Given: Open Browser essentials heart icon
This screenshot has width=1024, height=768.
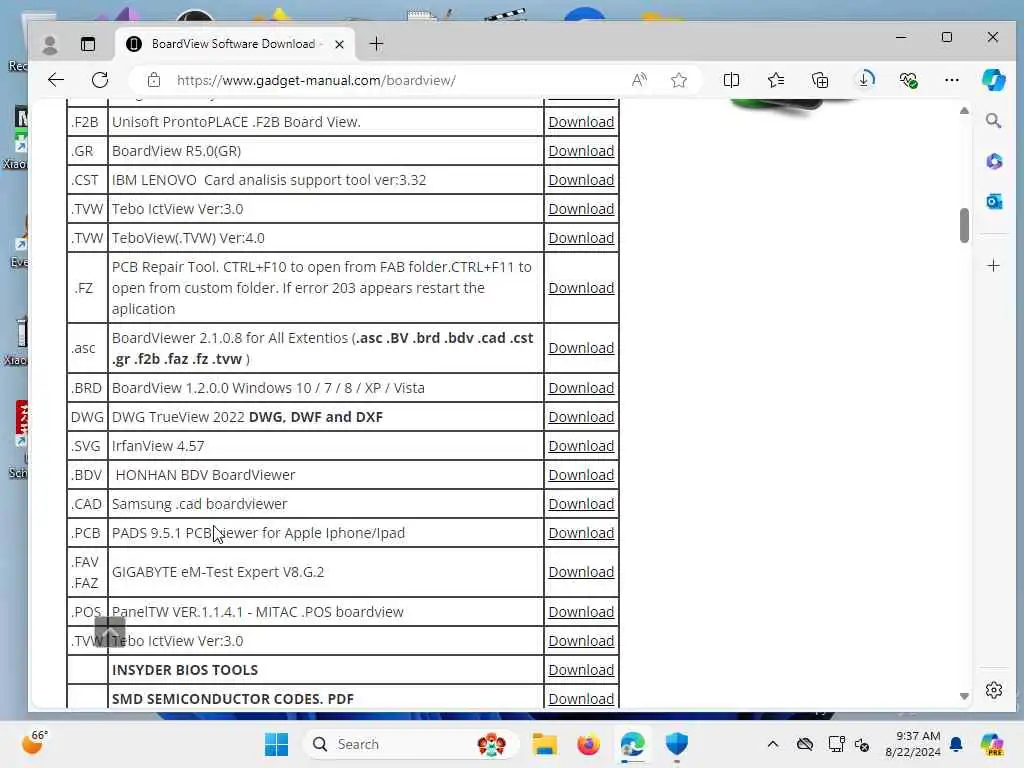Looking at the screenshot, I should coord(908,80).
